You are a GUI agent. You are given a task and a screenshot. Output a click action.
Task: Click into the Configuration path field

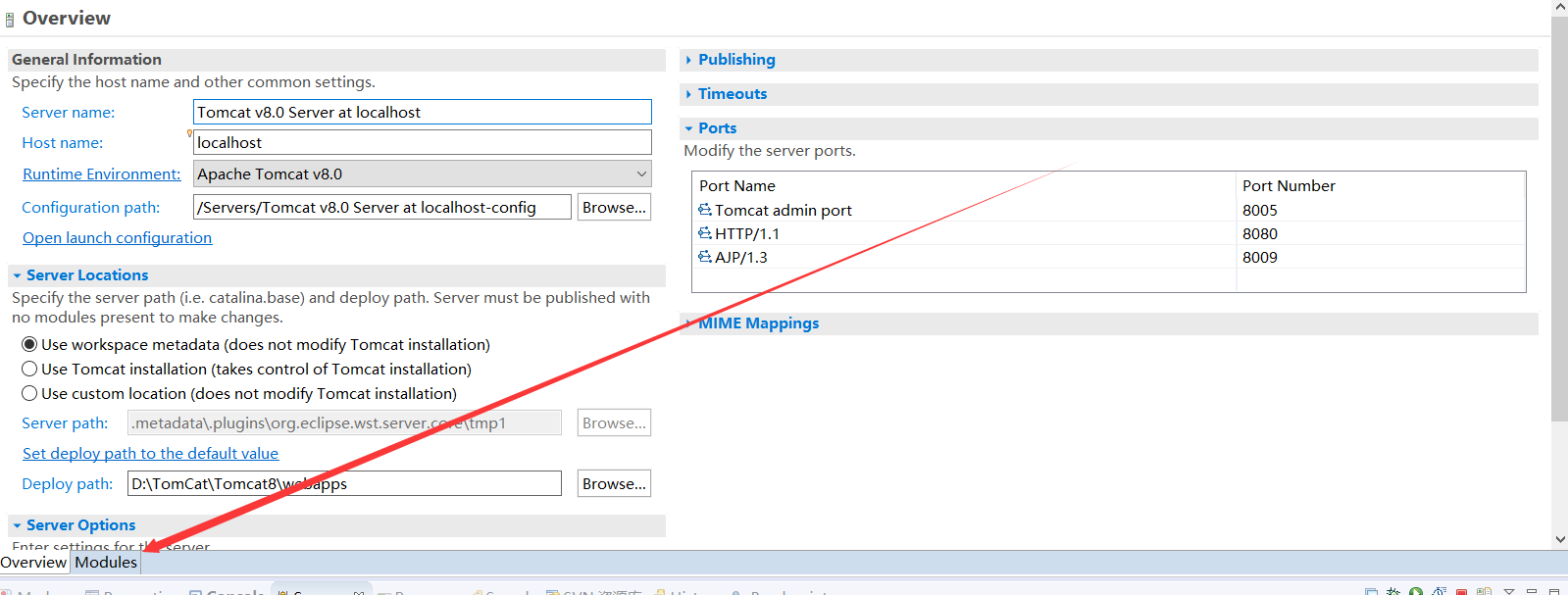click(382, 207)
